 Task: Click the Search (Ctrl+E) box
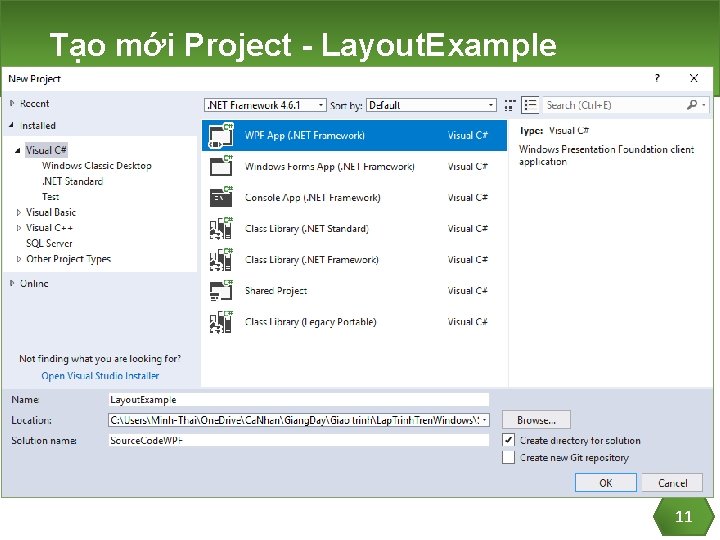click(x=614, y=105)
